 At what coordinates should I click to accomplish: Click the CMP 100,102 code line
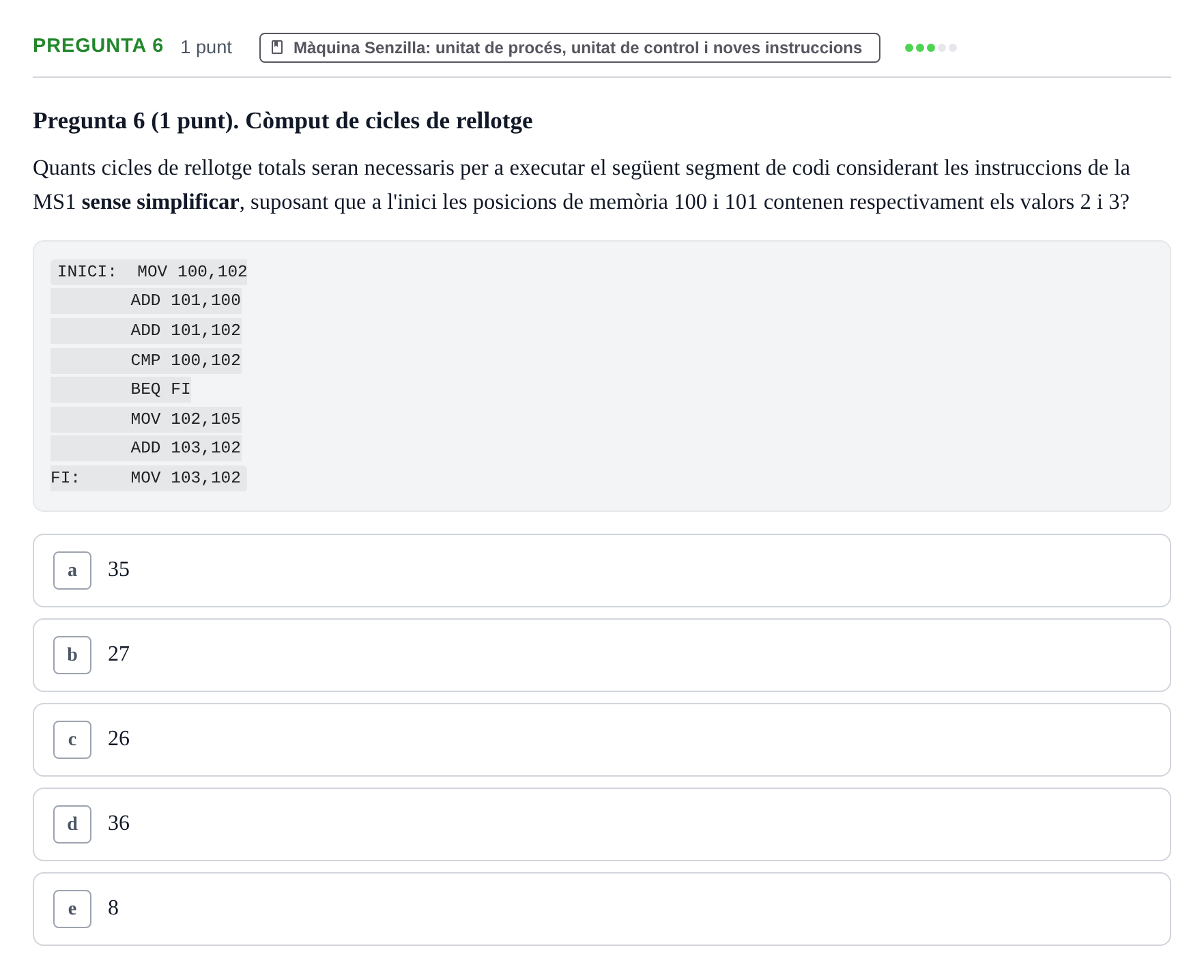tap(146, 360)
